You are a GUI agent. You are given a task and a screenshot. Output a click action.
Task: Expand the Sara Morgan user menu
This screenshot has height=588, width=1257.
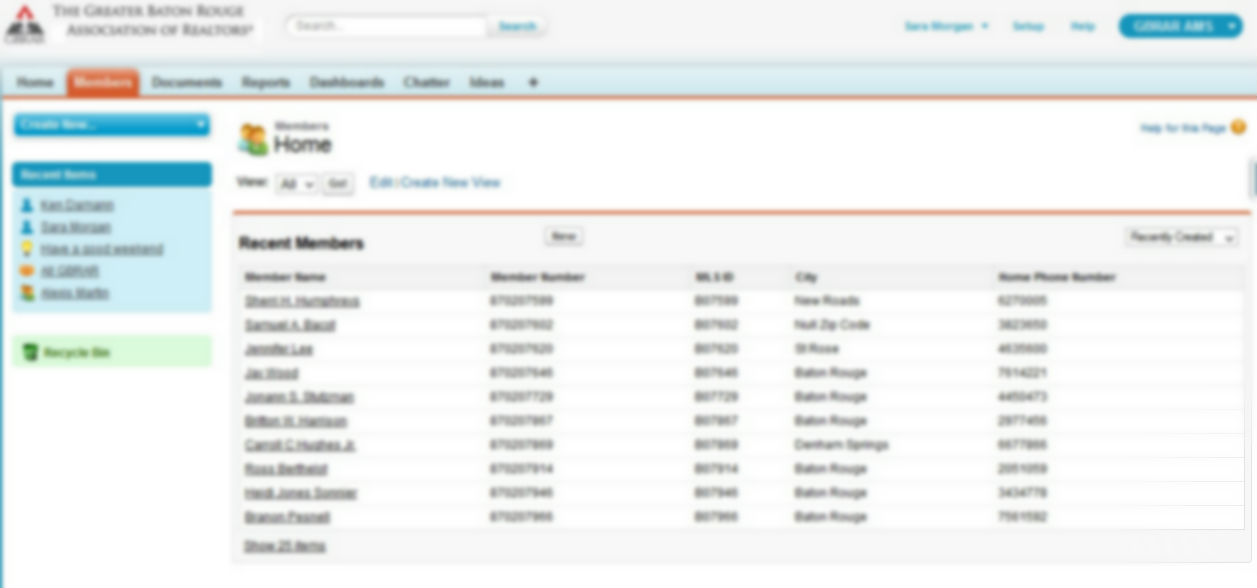(946, 26)
